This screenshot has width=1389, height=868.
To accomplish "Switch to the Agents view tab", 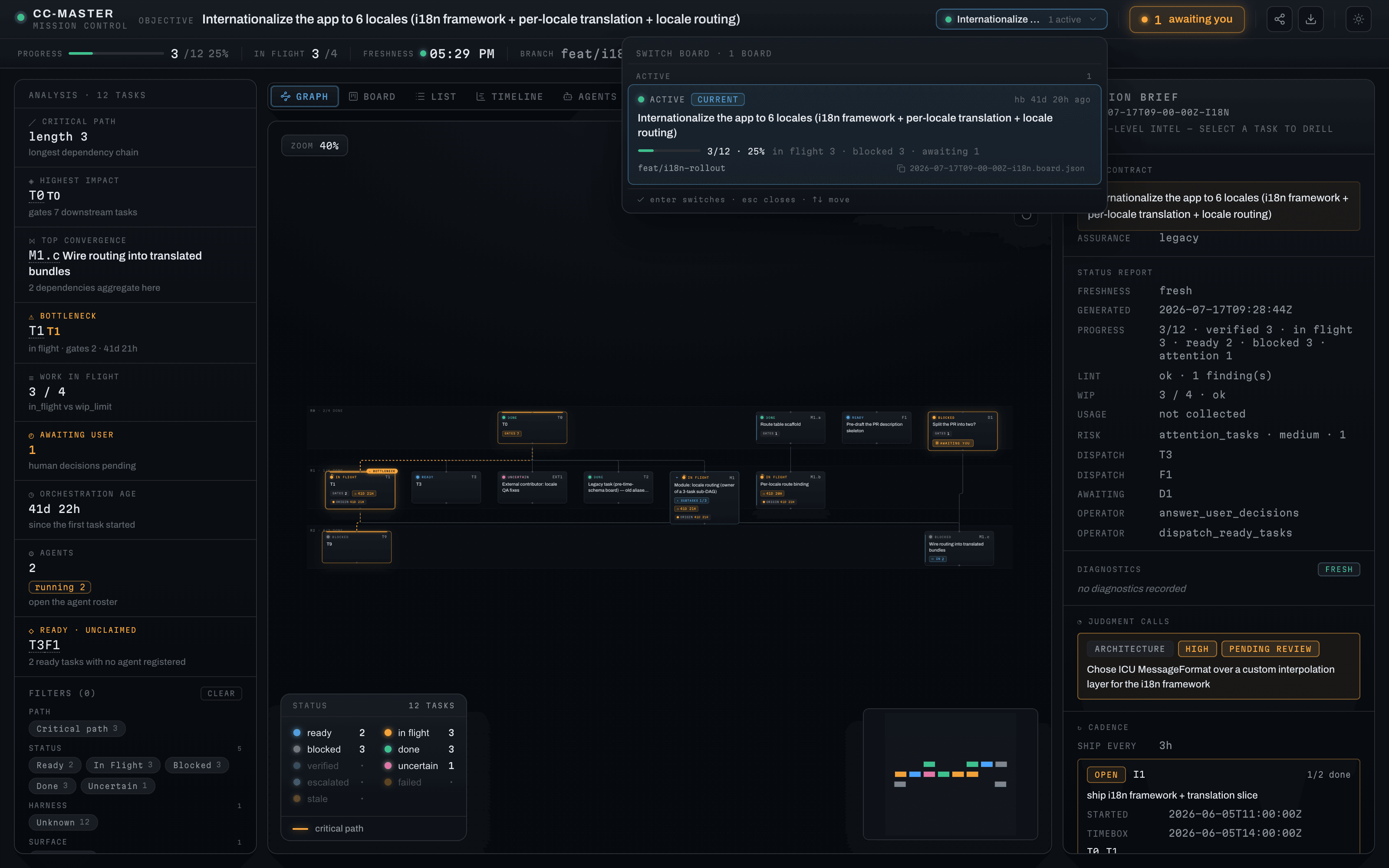I will 590,96.
